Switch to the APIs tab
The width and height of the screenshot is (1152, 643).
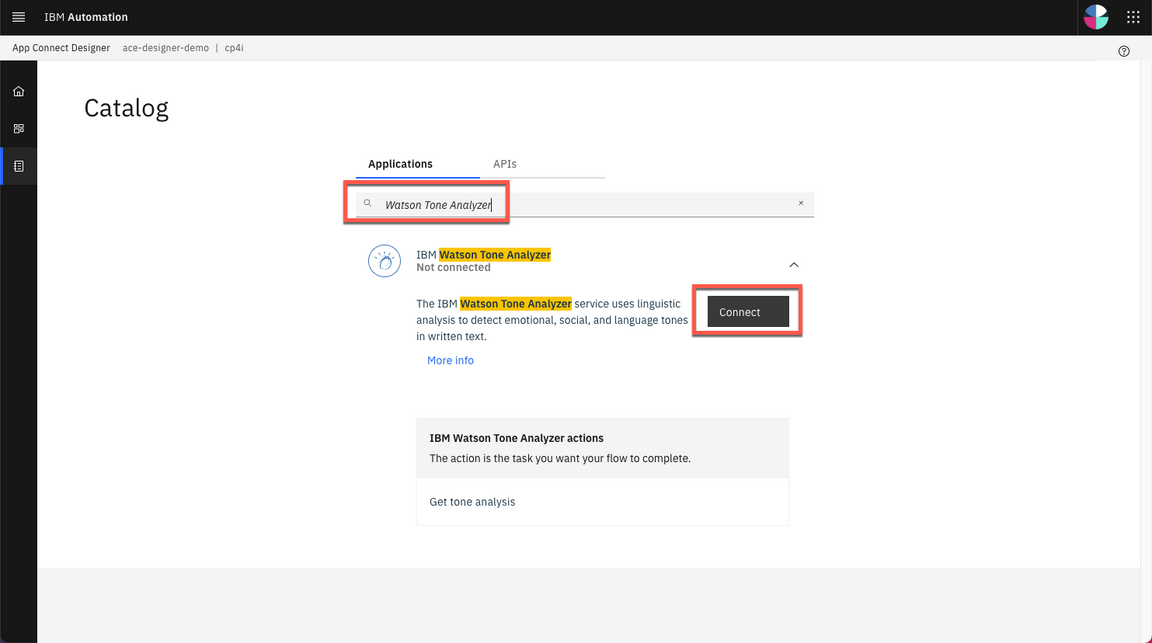coord(505,164)
